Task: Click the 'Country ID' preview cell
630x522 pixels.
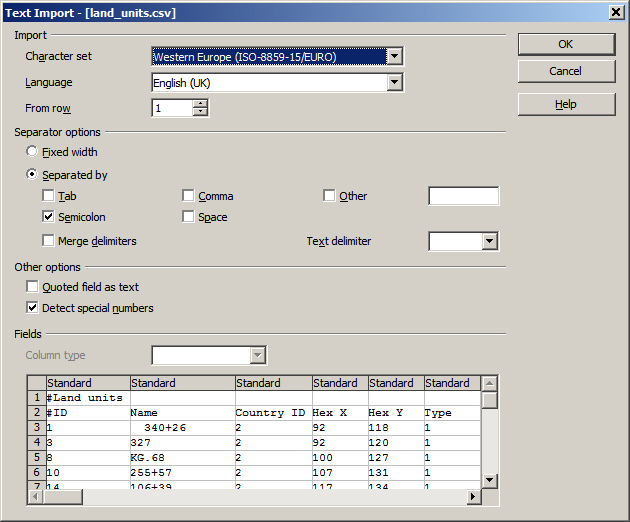Action: click(x=274, y=413)
